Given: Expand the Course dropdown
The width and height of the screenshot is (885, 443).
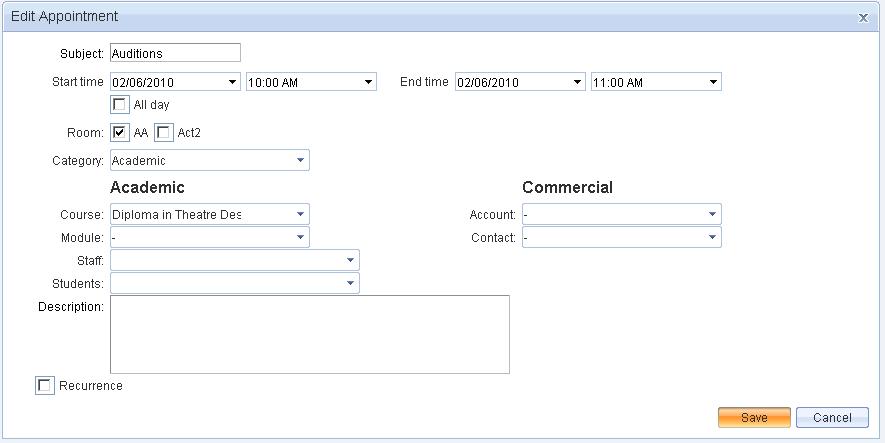Looking at the screenshot, I should pos(301,214).
